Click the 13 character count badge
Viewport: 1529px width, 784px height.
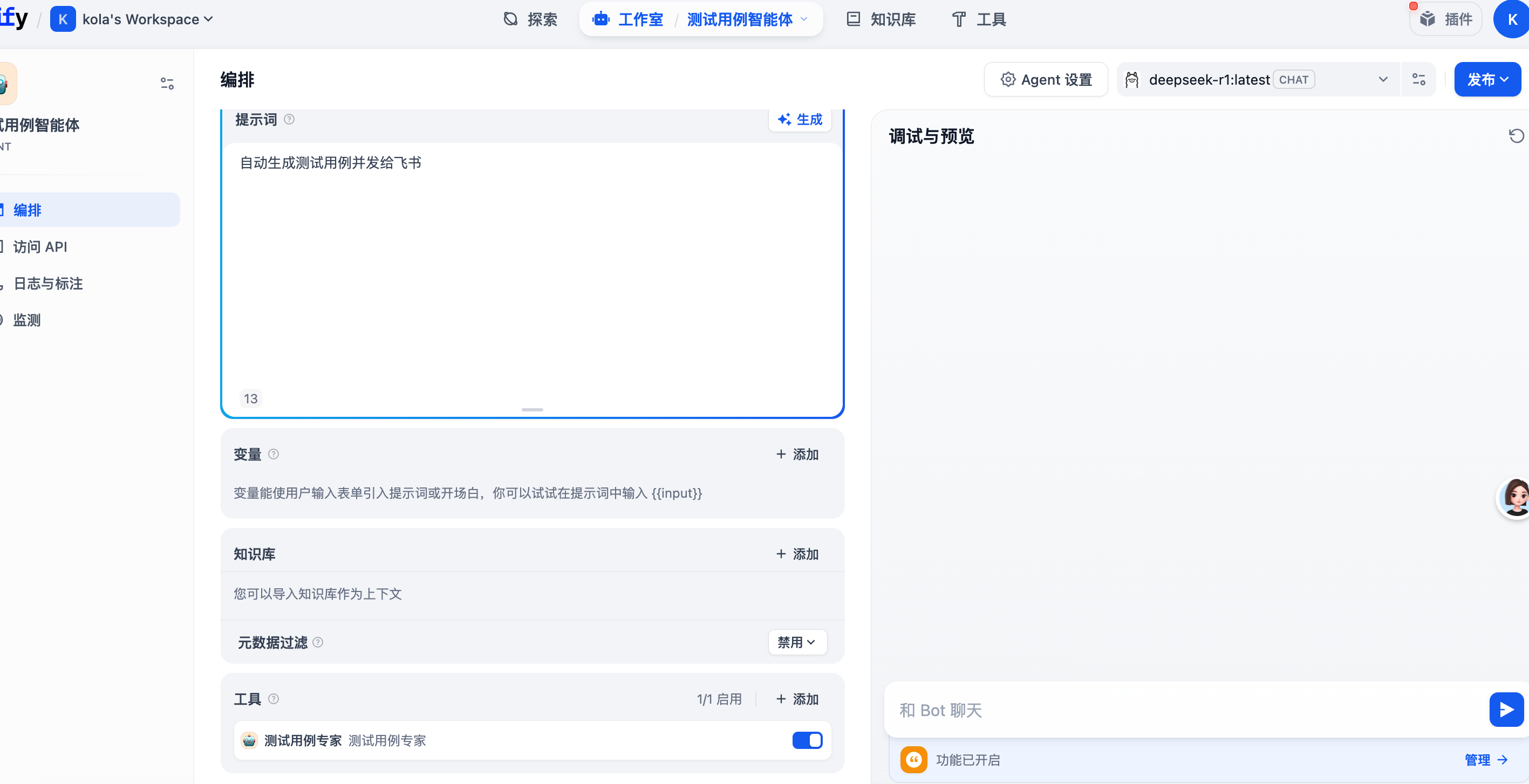[250, 398]
